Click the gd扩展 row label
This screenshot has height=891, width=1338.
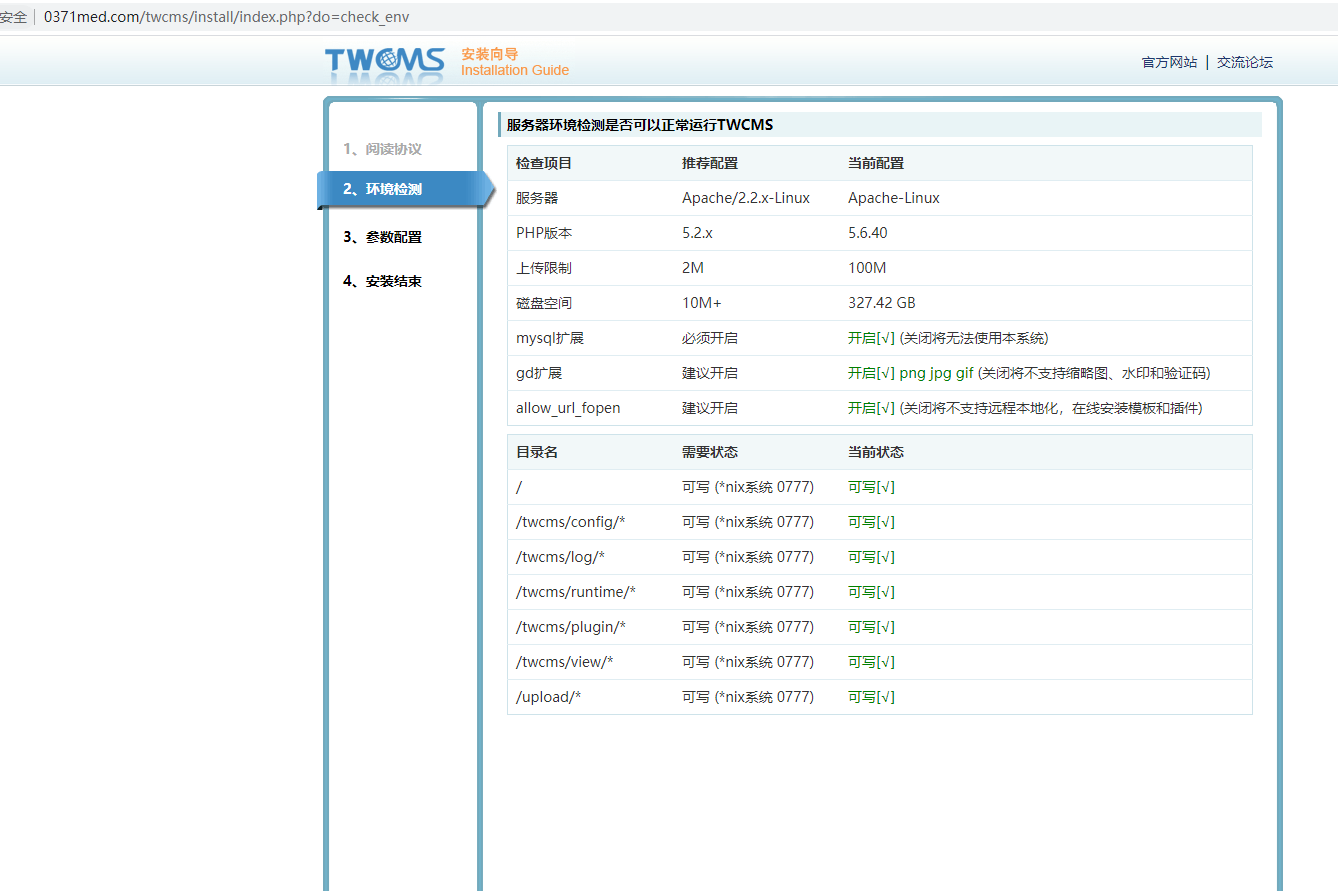539,373
